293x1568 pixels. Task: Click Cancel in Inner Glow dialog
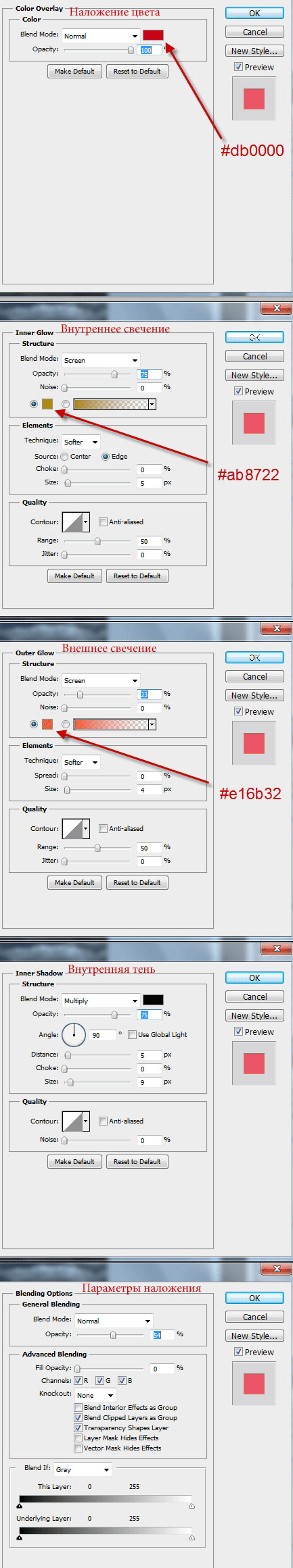(x=254, y=356)
